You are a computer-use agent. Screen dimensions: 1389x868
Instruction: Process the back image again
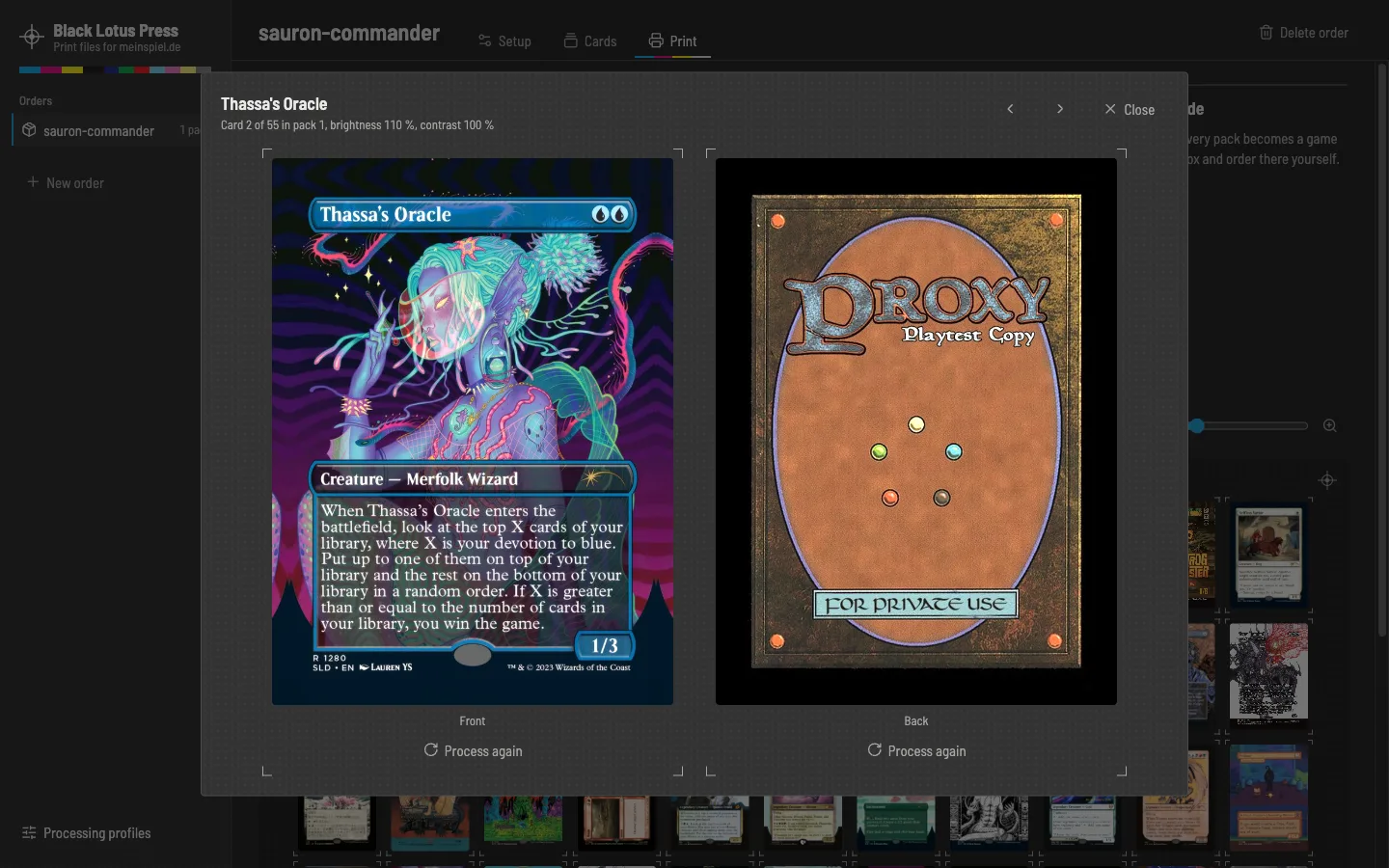pos(916,750)
